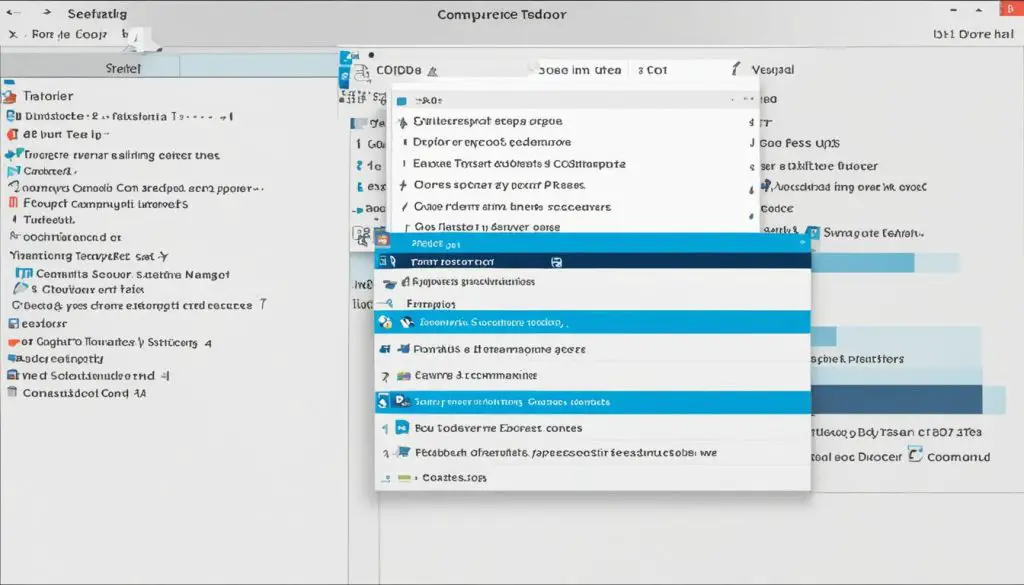Click the orange icon before 'or Coghito Tloraites'
1024x585 pixels.
click(13, 342)
